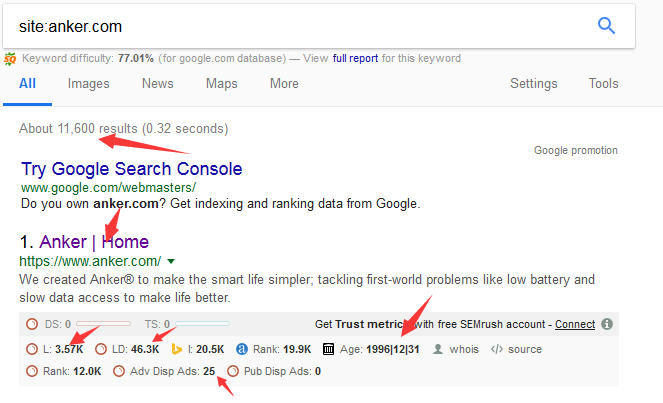This screenshot has height=403, width=663.
Task: Open the More search menu
Action: (x=284, y=84)
